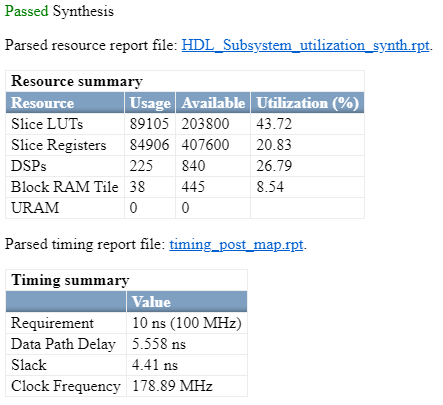
Task: Click the Slice LUTs available value 203800
Action: pos(205,124)
